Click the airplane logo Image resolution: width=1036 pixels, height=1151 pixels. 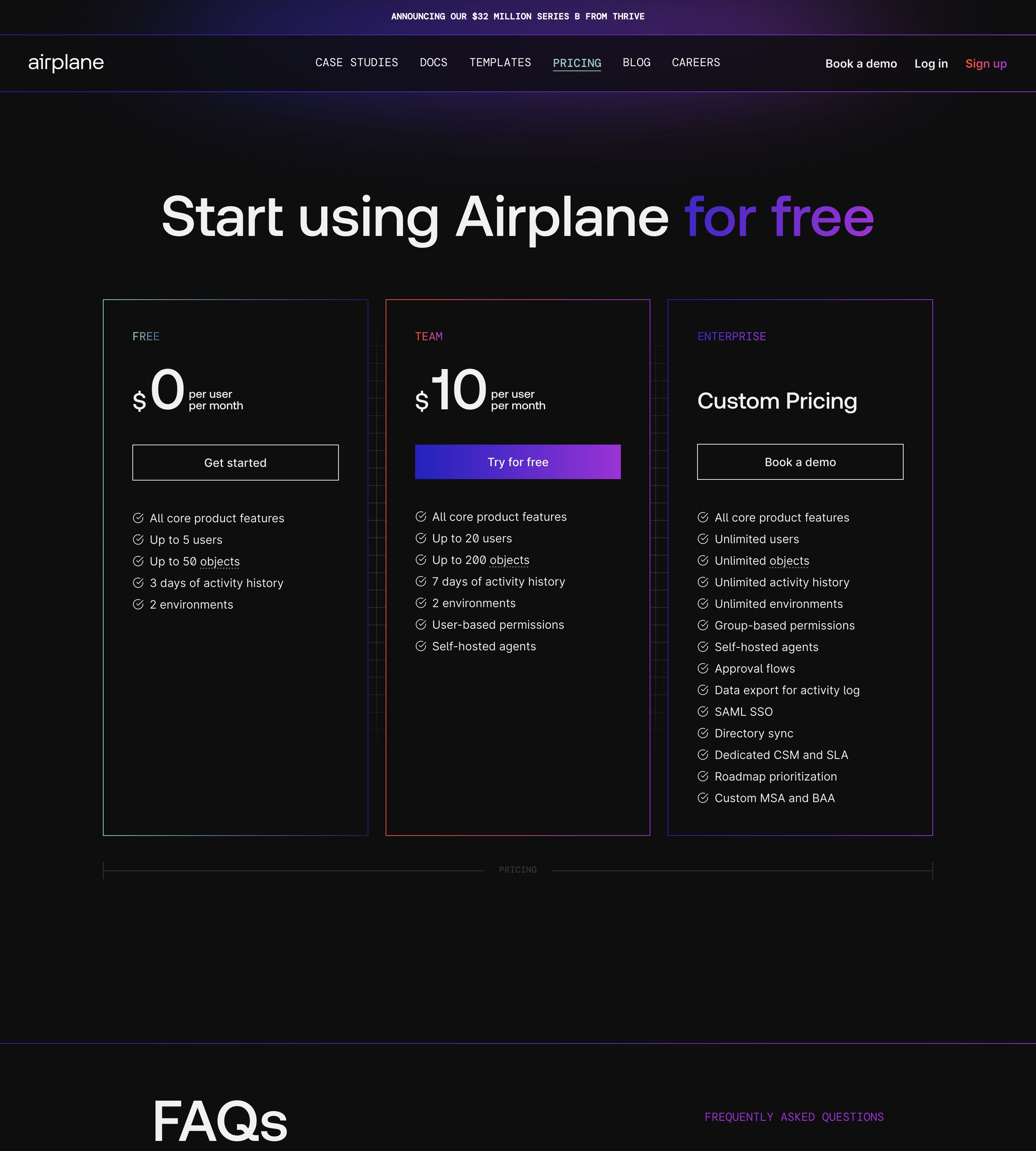click(x=66, y=63)
